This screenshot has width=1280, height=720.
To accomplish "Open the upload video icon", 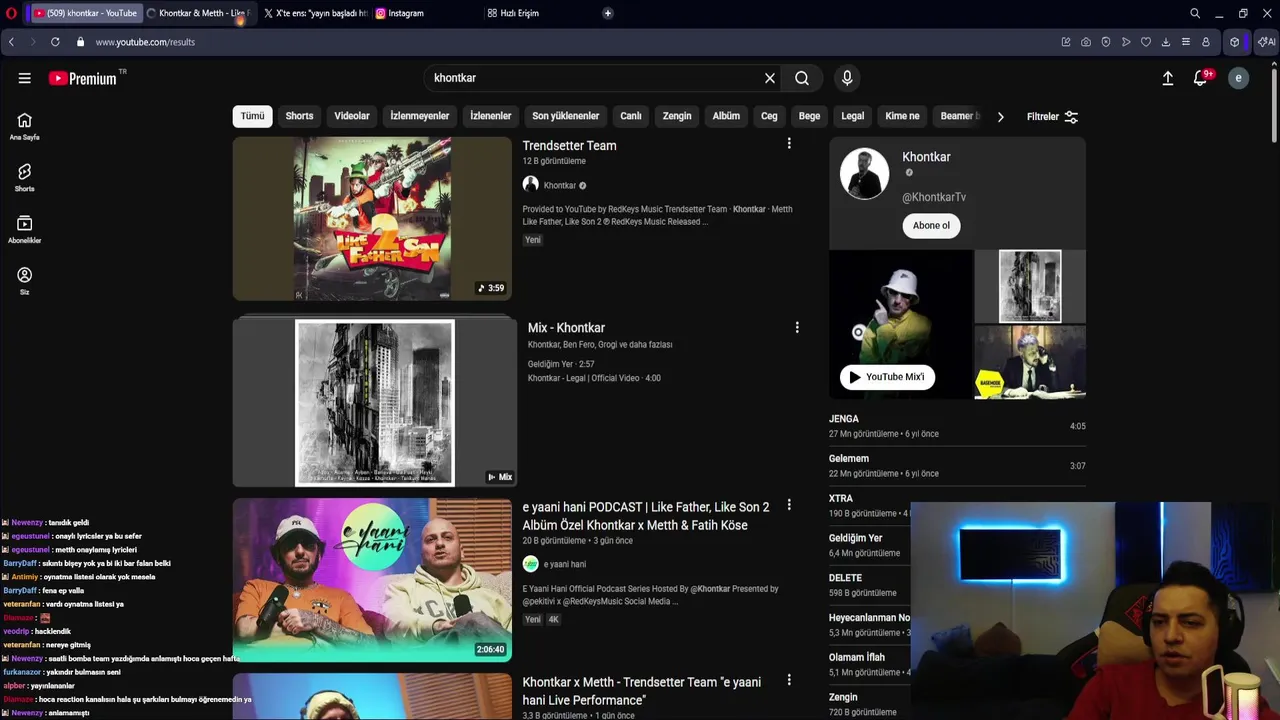I will tap(1167, 78).
